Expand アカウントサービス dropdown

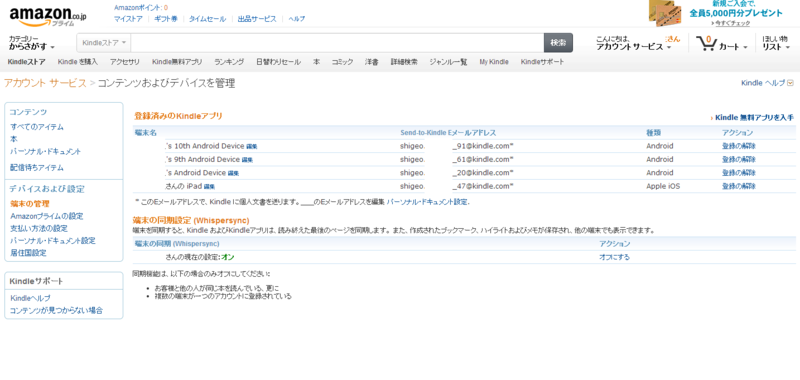point(634,43)
